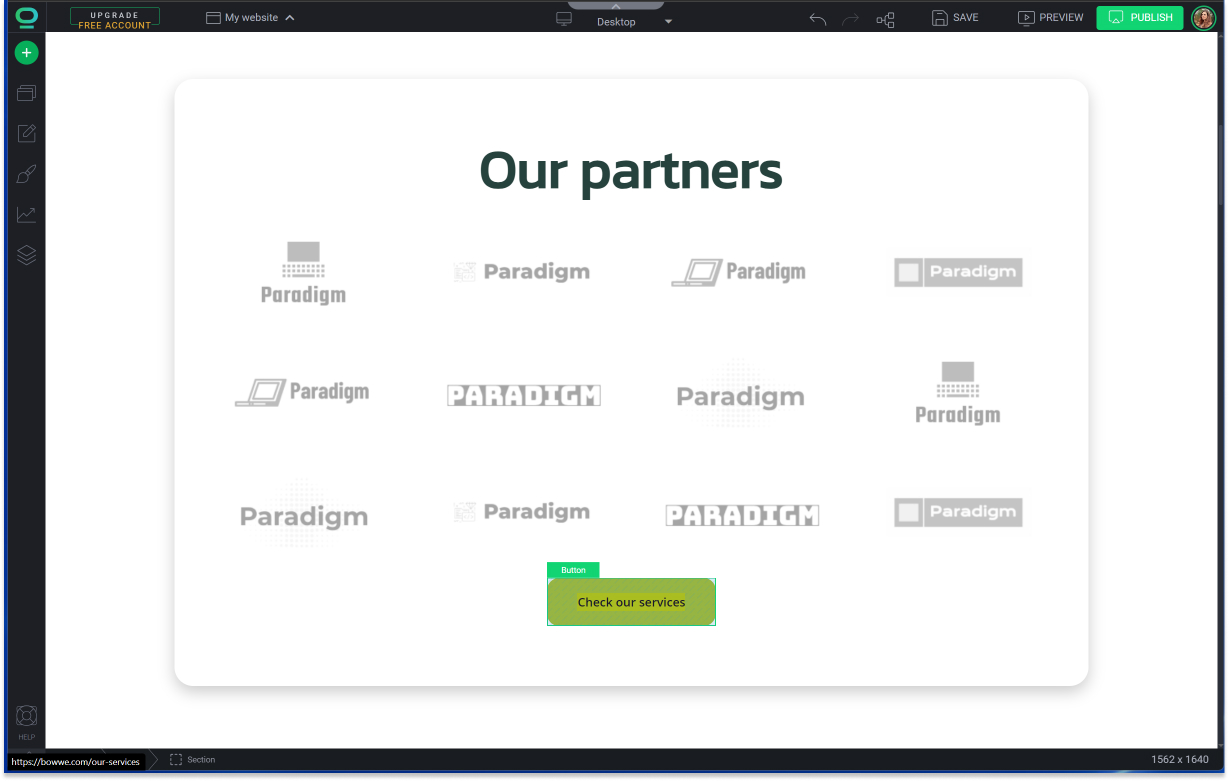Image resolution: width=1229 pixels, height=781 pixels.
Task: Open the Desktop device dropdown arrow
Action: [x=668, y=22]
